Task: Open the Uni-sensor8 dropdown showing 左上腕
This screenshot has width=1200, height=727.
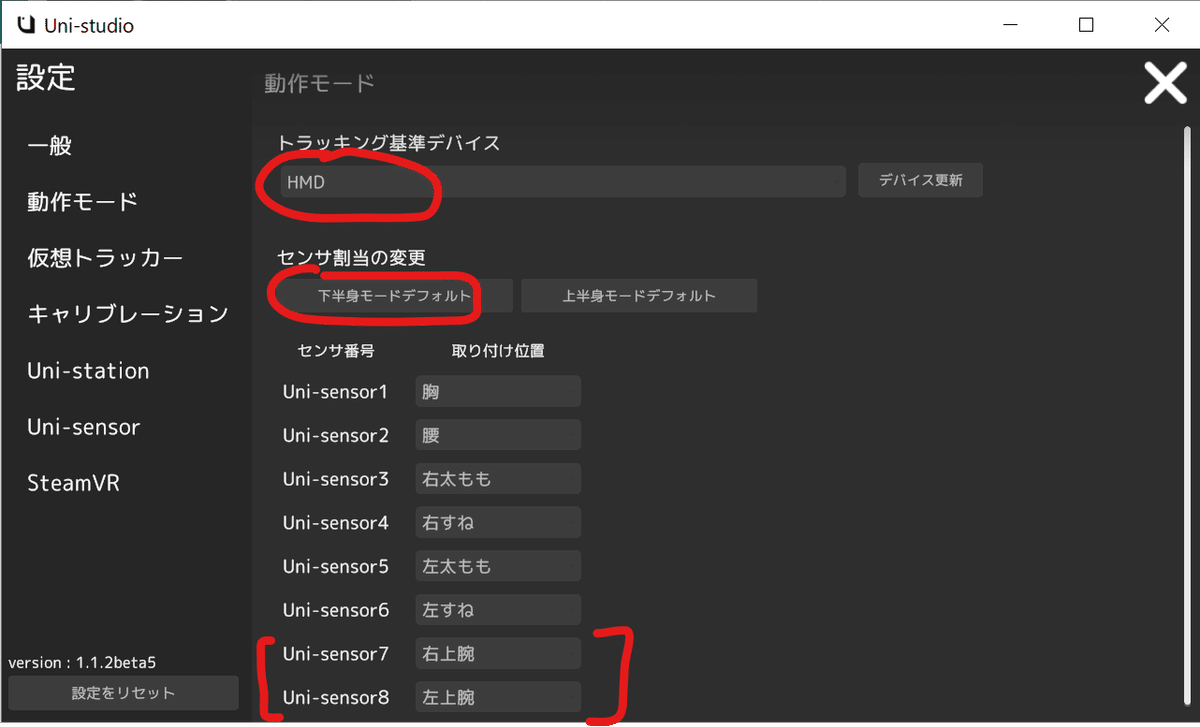Action: click(x=497, y=696)
